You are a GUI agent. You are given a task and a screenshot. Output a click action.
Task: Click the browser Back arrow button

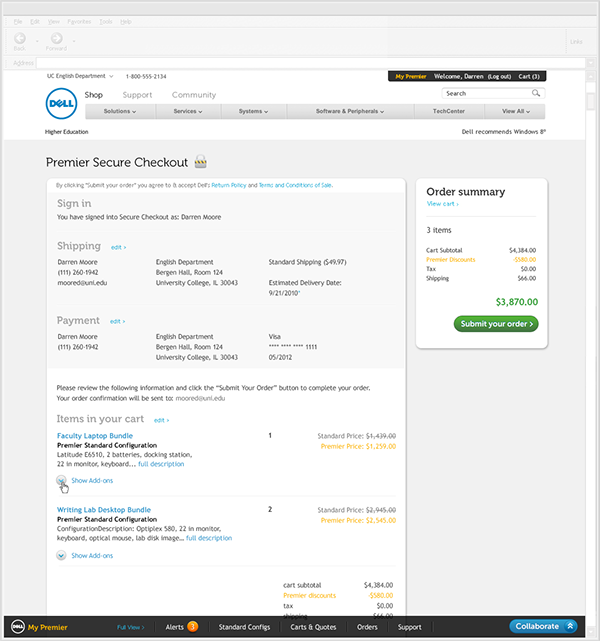coord(20,38)
